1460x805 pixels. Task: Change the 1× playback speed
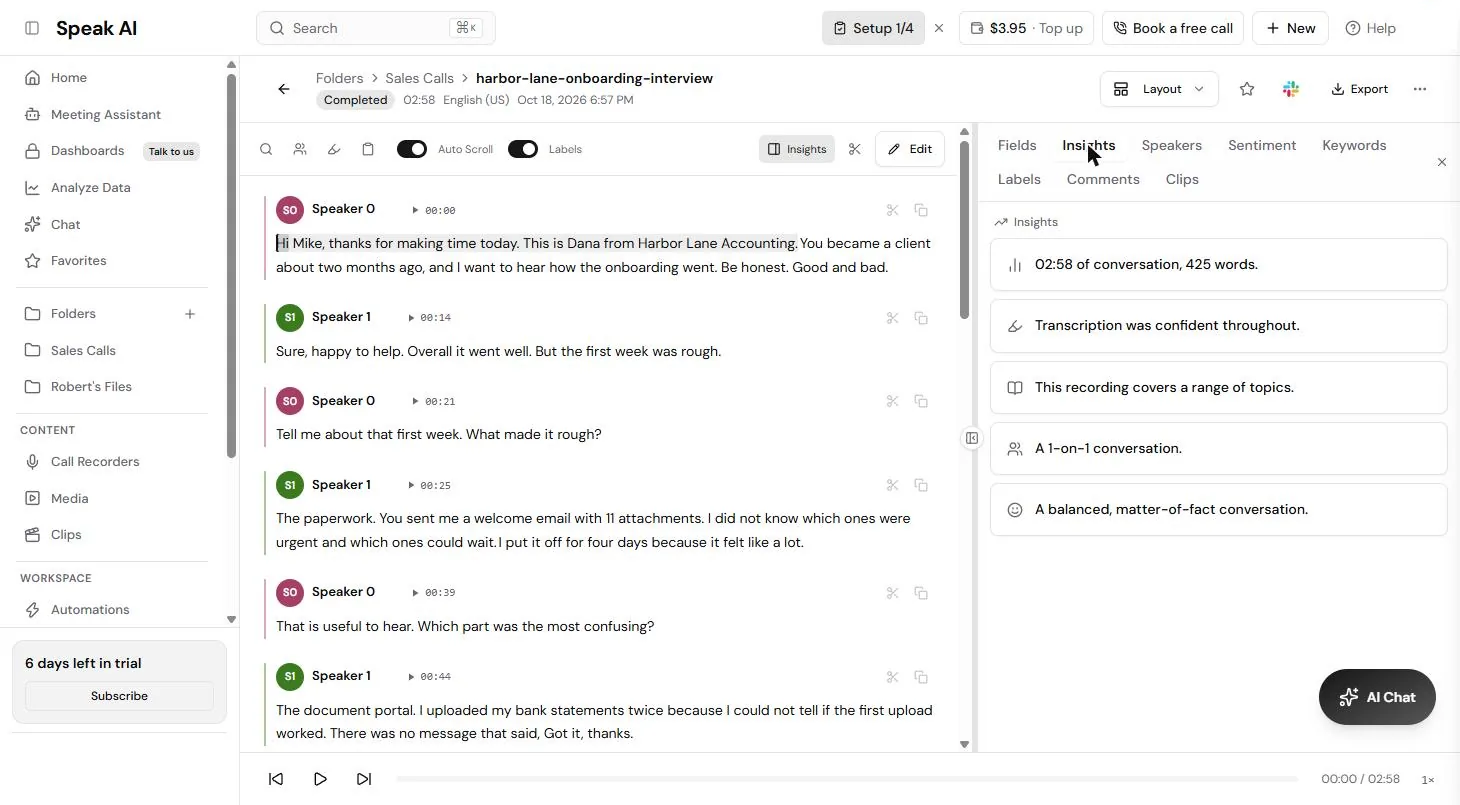point(1428,779)
